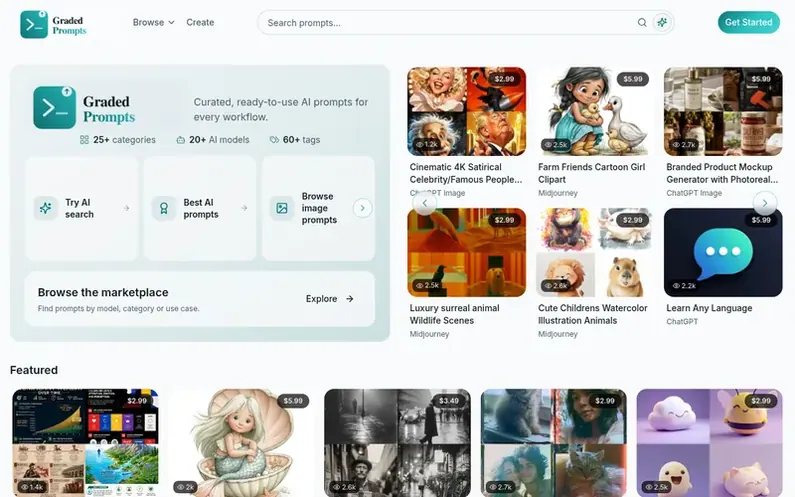The height and width of the screenshot is (497, 795).
Task: Open the featured cat and woman portraits thumbnail
Action: pyautogui.click(x=554, y=443)
